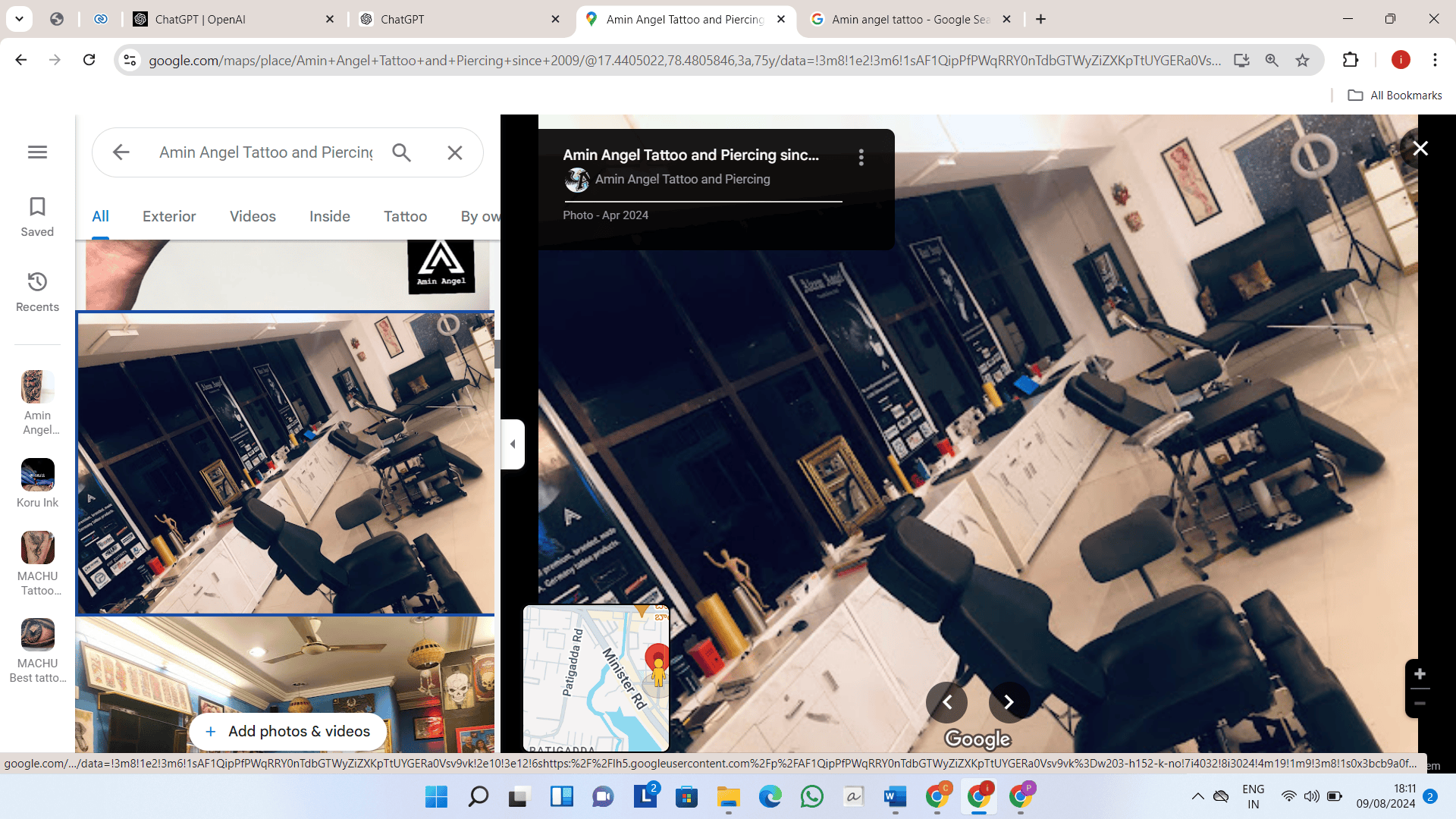Screen dimensions: 1456x819
Task: Collapse the side panel arrow
Action: pyautogui.click(x=513, y=444)
